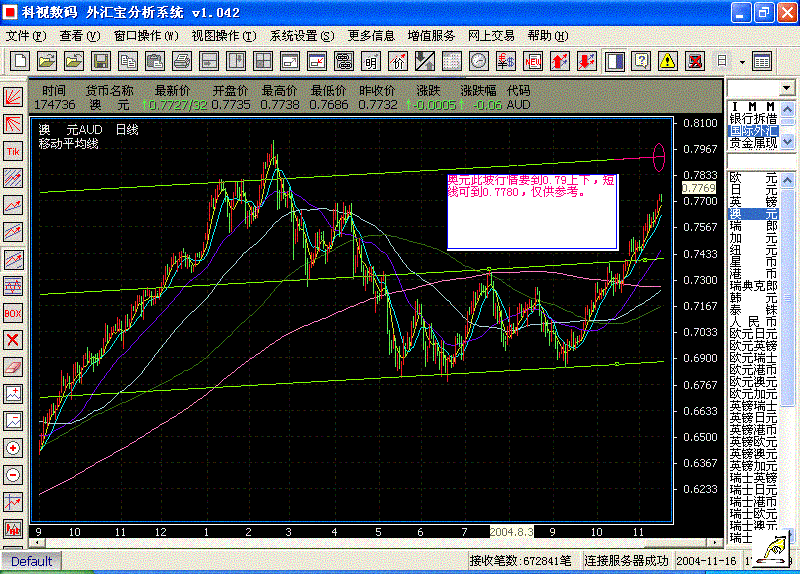Click the currency symbols €¥$ icon
Viewport: 800px width, 574px height.
tap(506, 61)
